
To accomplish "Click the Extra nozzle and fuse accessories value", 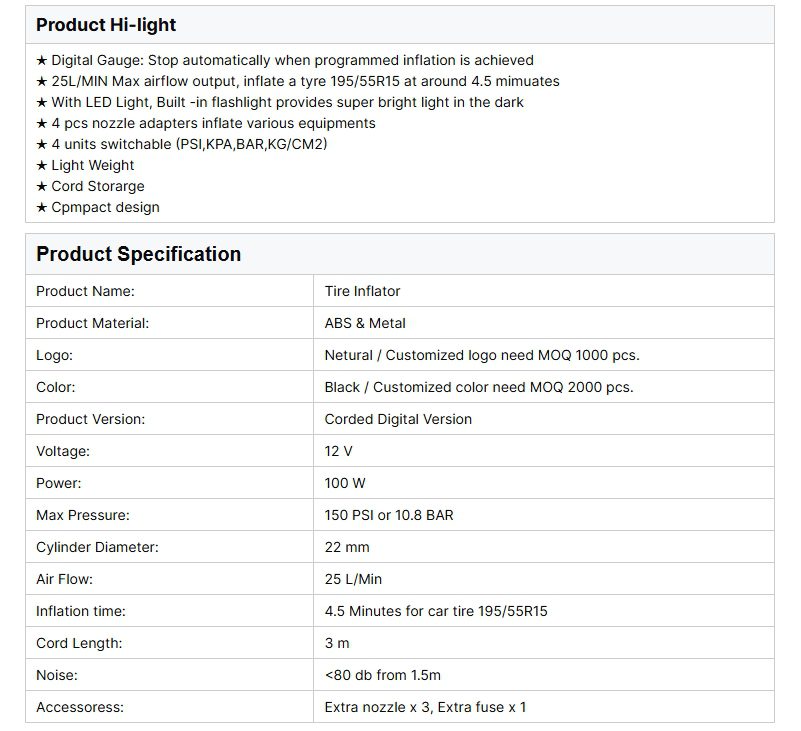I will click(x=425, y=707).
